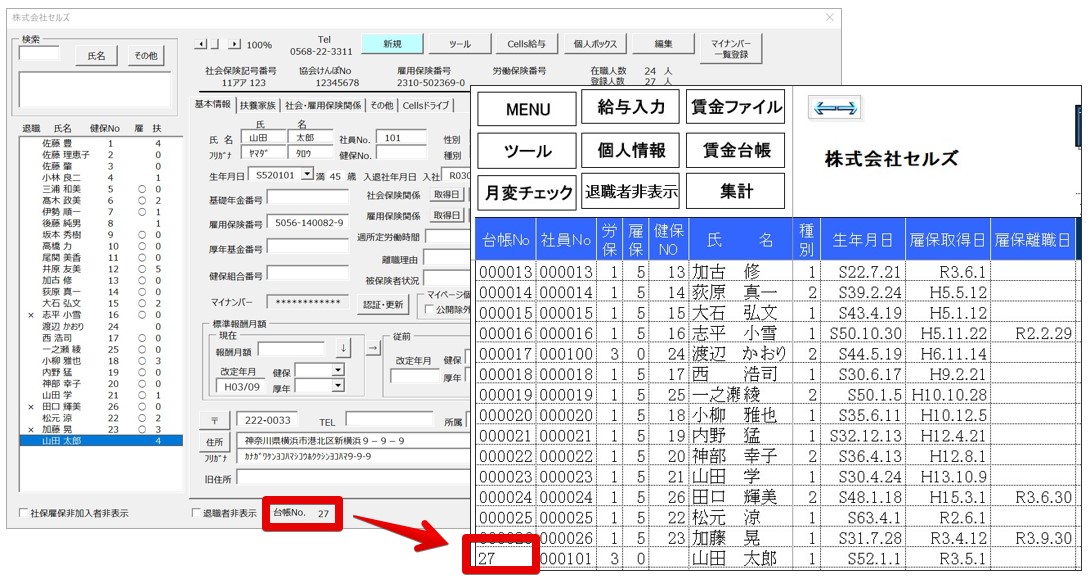
Task: Click the cell 000101 in 社員No column
Action: coord(566,558)
